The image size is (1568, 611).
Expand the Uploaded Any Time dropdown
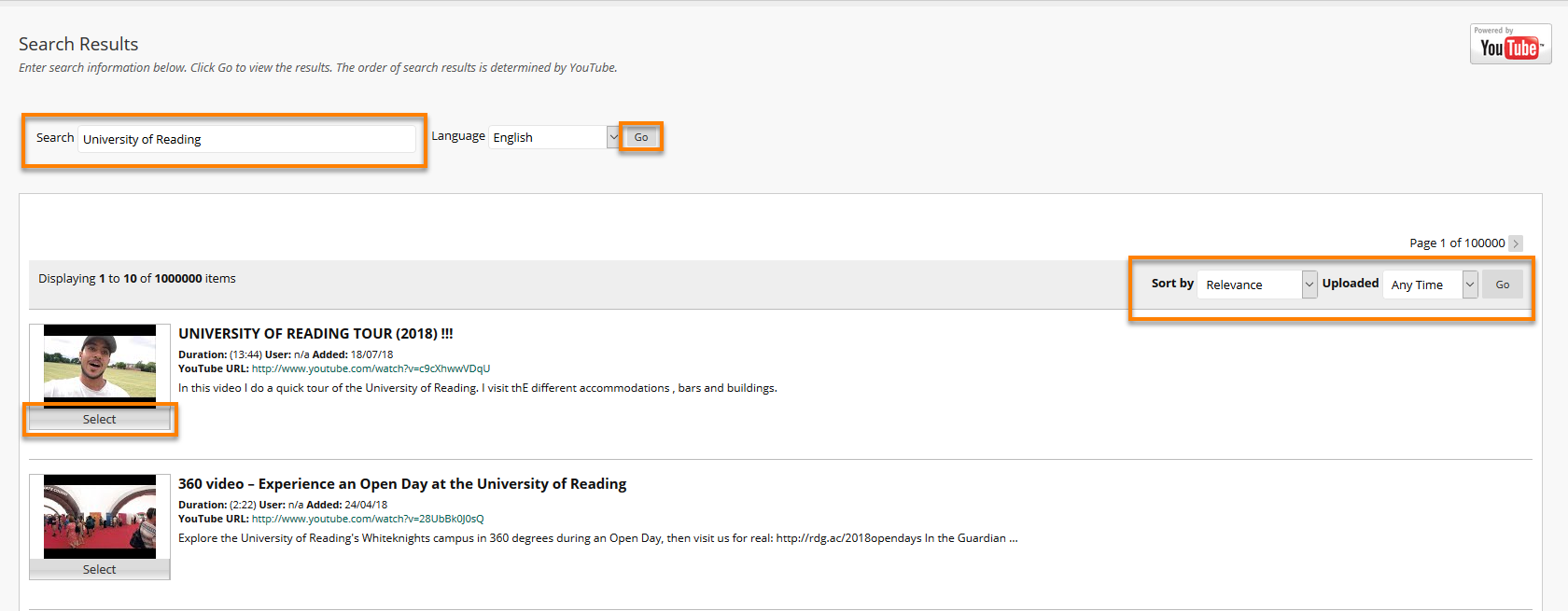pyautogui.click(x=1430, y=285)
